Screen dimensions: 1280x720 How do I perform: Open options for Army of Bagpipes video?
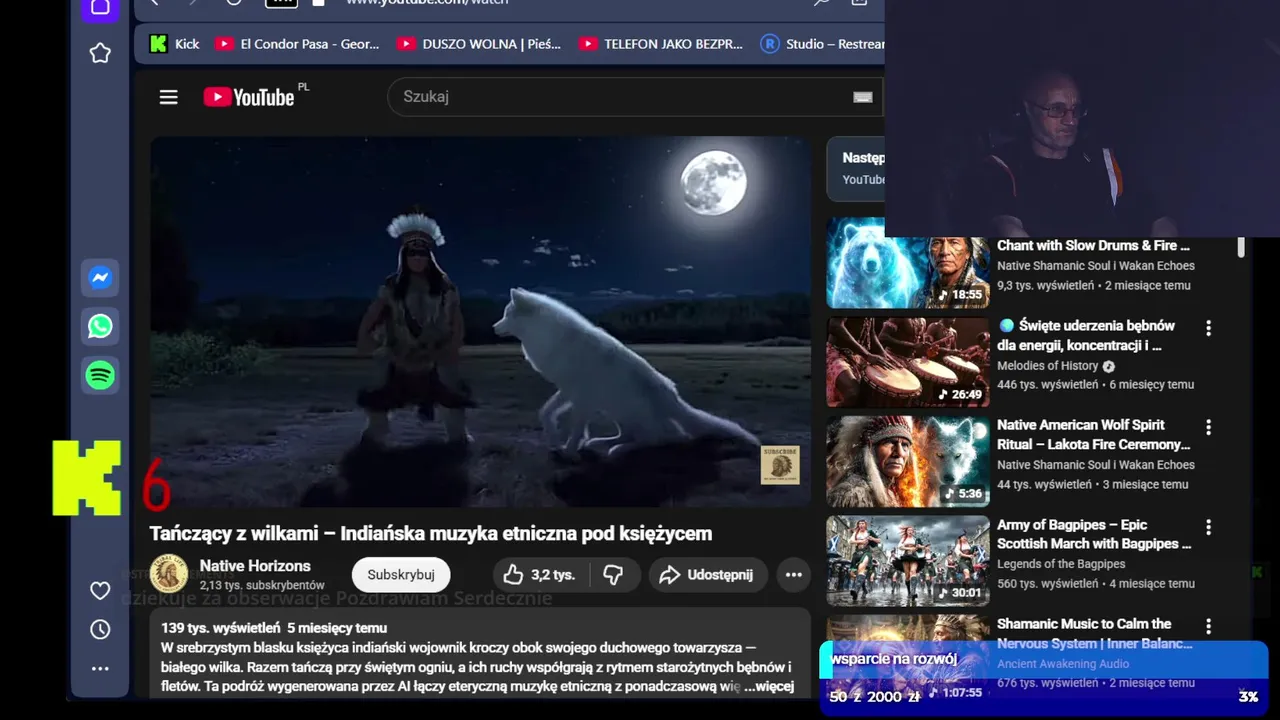[x=1208, y=527]
